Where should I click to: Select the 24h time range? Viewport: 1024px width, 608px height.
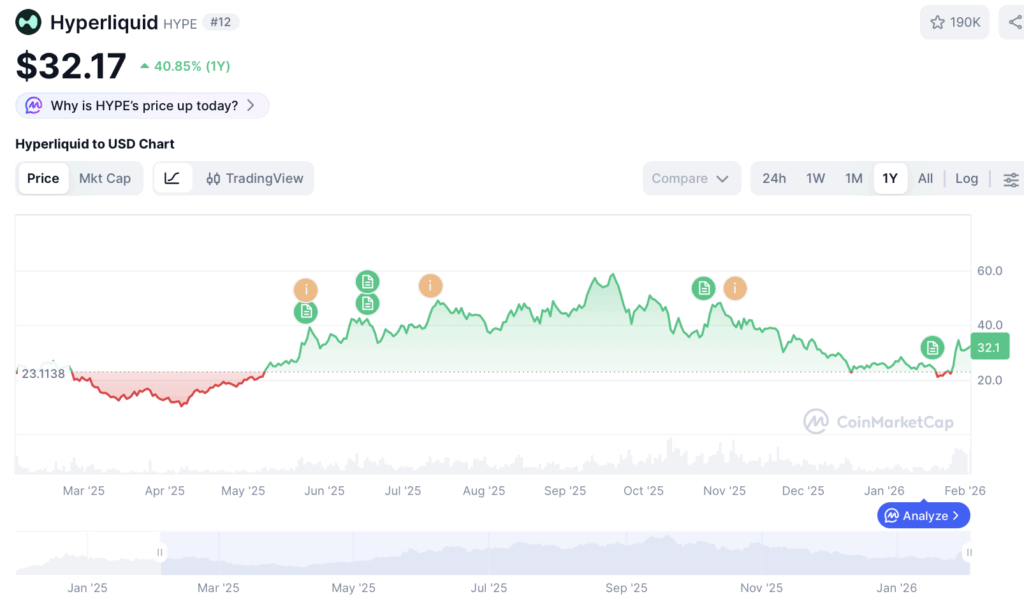tap(774, 178)
